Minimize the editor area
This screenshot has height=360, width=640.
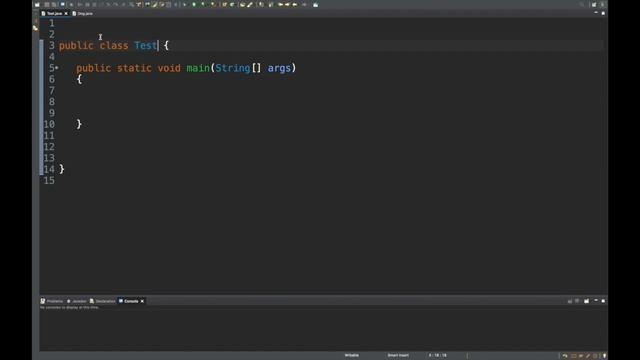click(596, 13)
